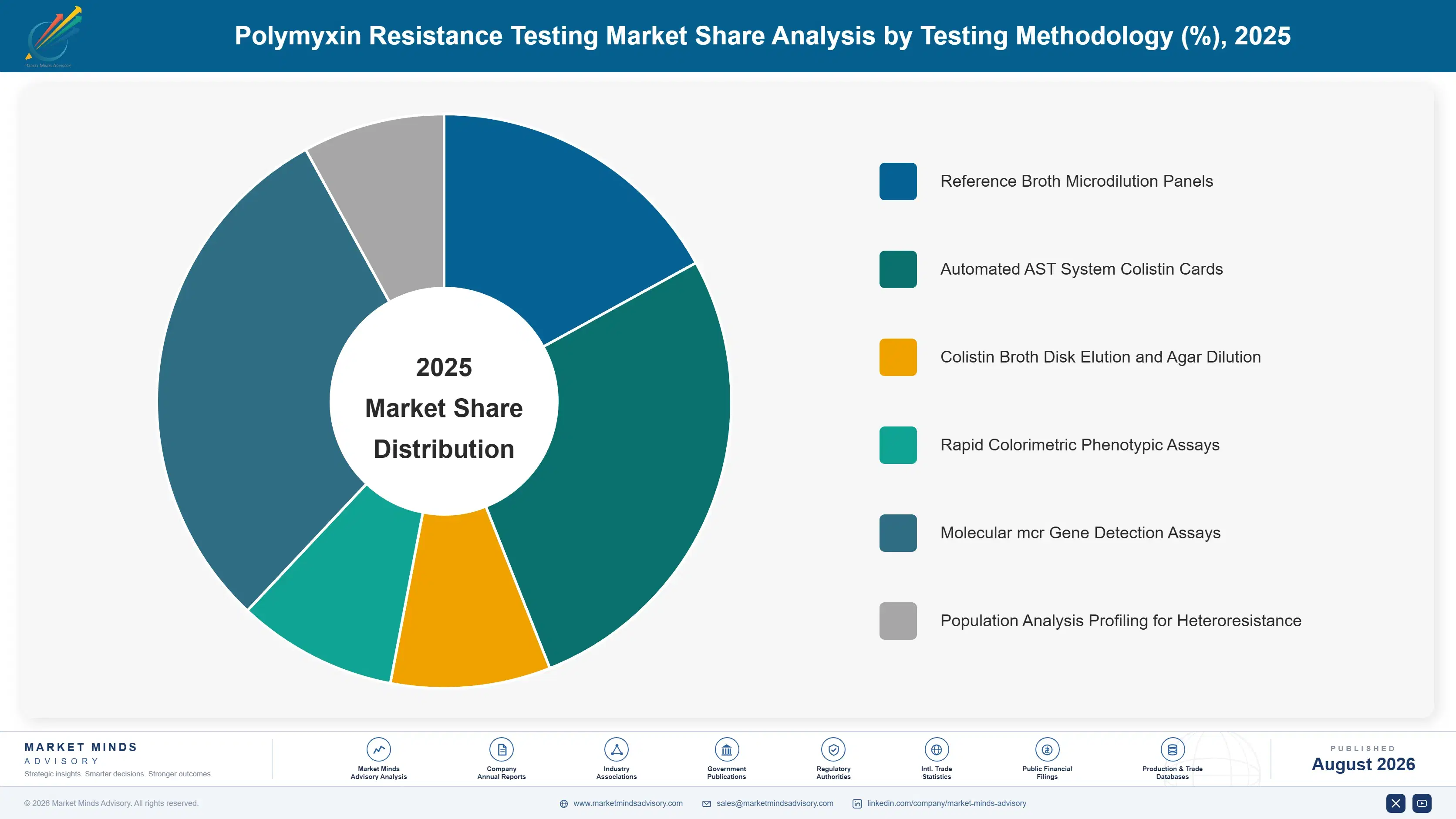The width and height of the screenshot is (1456, 819).
Task: Select legend label Reference Broth Microdilution Panels
Action: [x=1076, y=181]
